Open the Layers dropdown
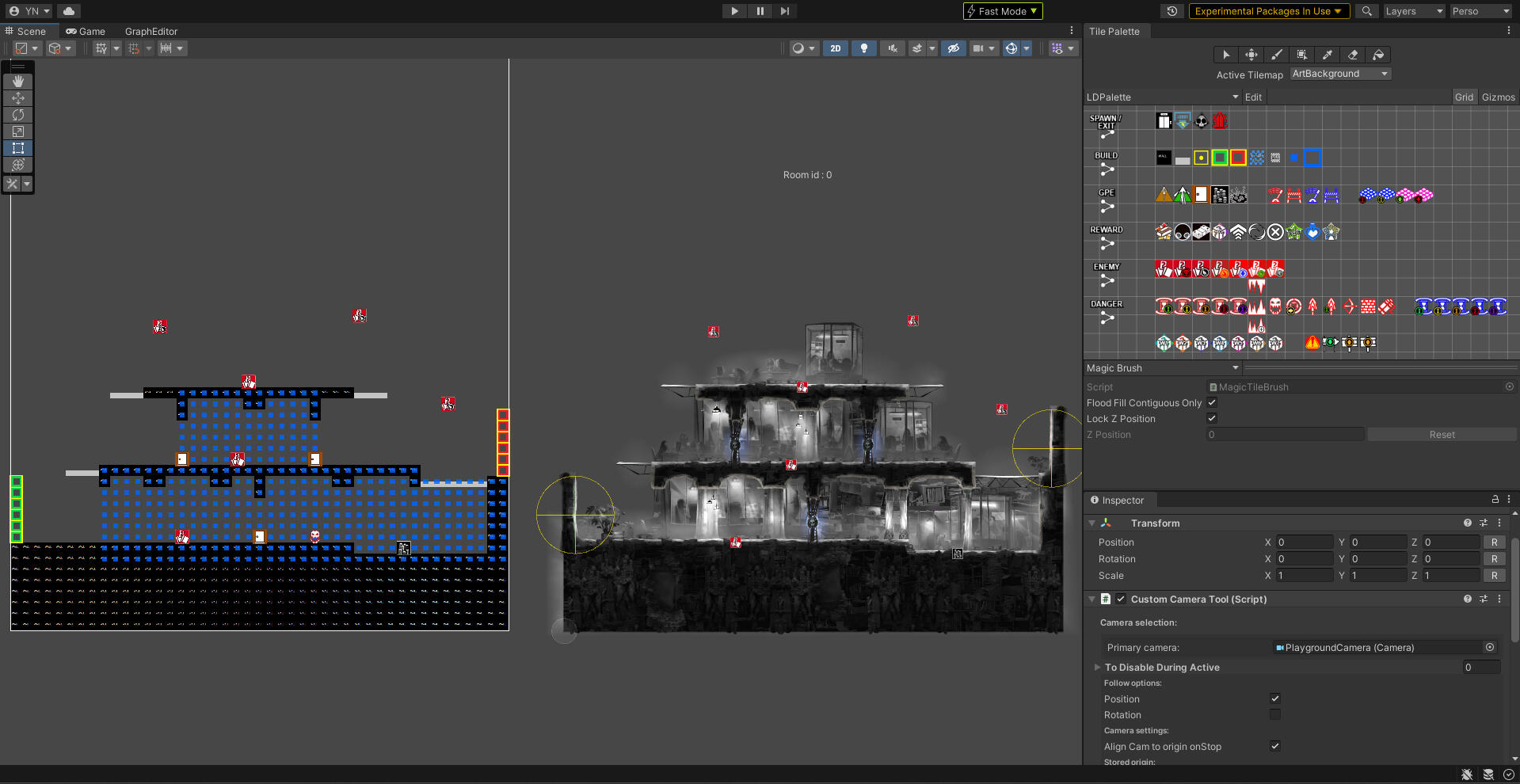The image size is (1520, 784). pos(1413,11)
